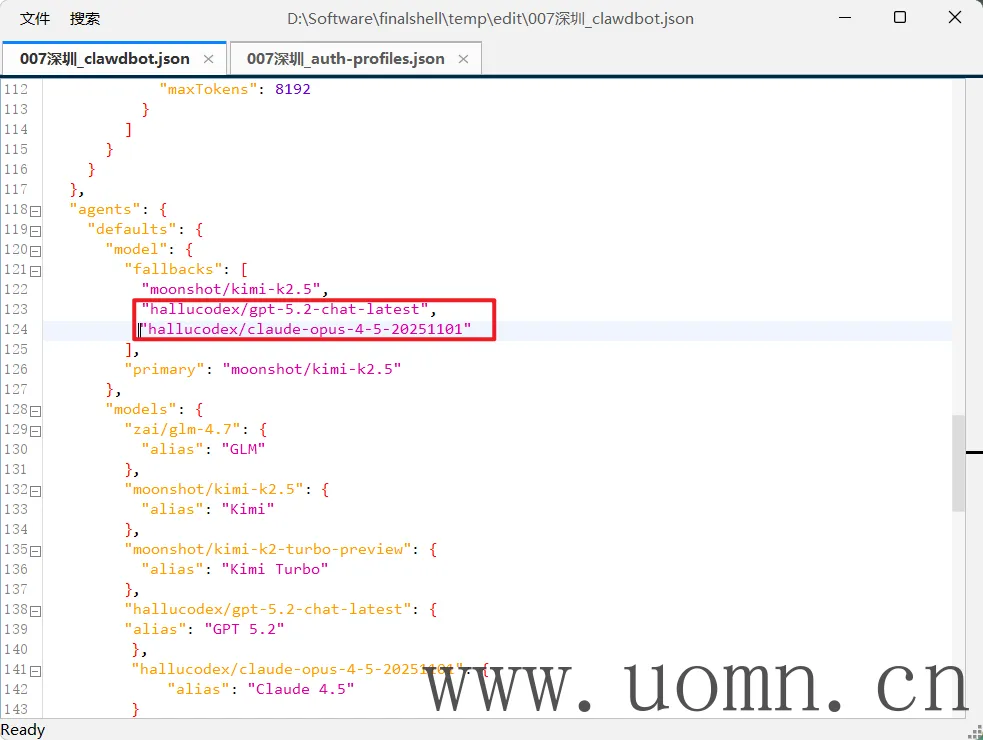
Task: Collapse the "moonshot/kimi-k2.5" entry at line 132
Action: point(36,490)
